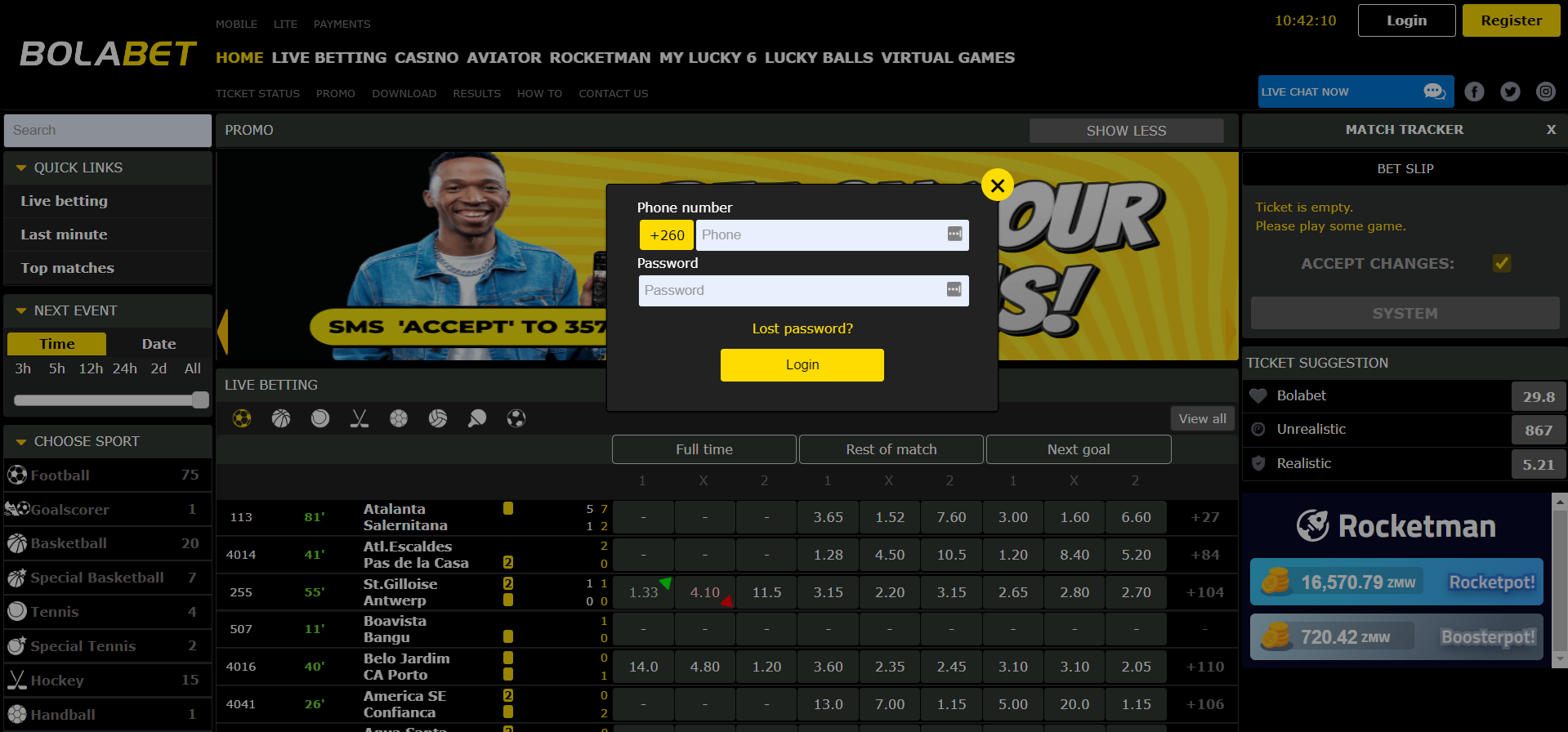Pick 1.33 Full time odds for St.Gilloise

pyautogui.click(x=643, y=592)
